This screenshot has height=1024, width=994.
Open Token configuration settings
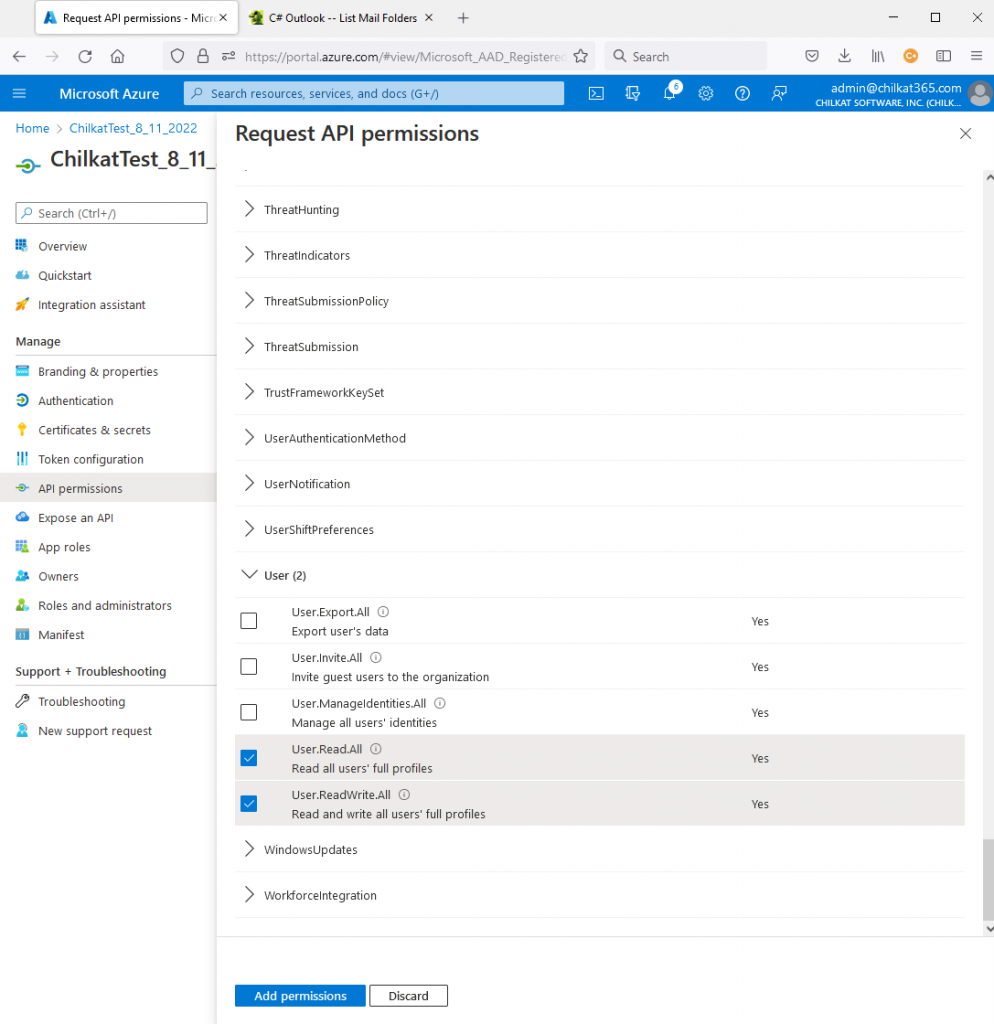[89, 458]
